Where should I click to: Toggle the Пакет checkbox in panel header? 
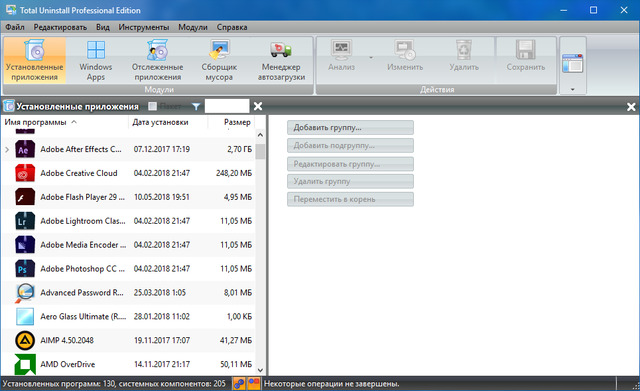(x=153, y=106)
